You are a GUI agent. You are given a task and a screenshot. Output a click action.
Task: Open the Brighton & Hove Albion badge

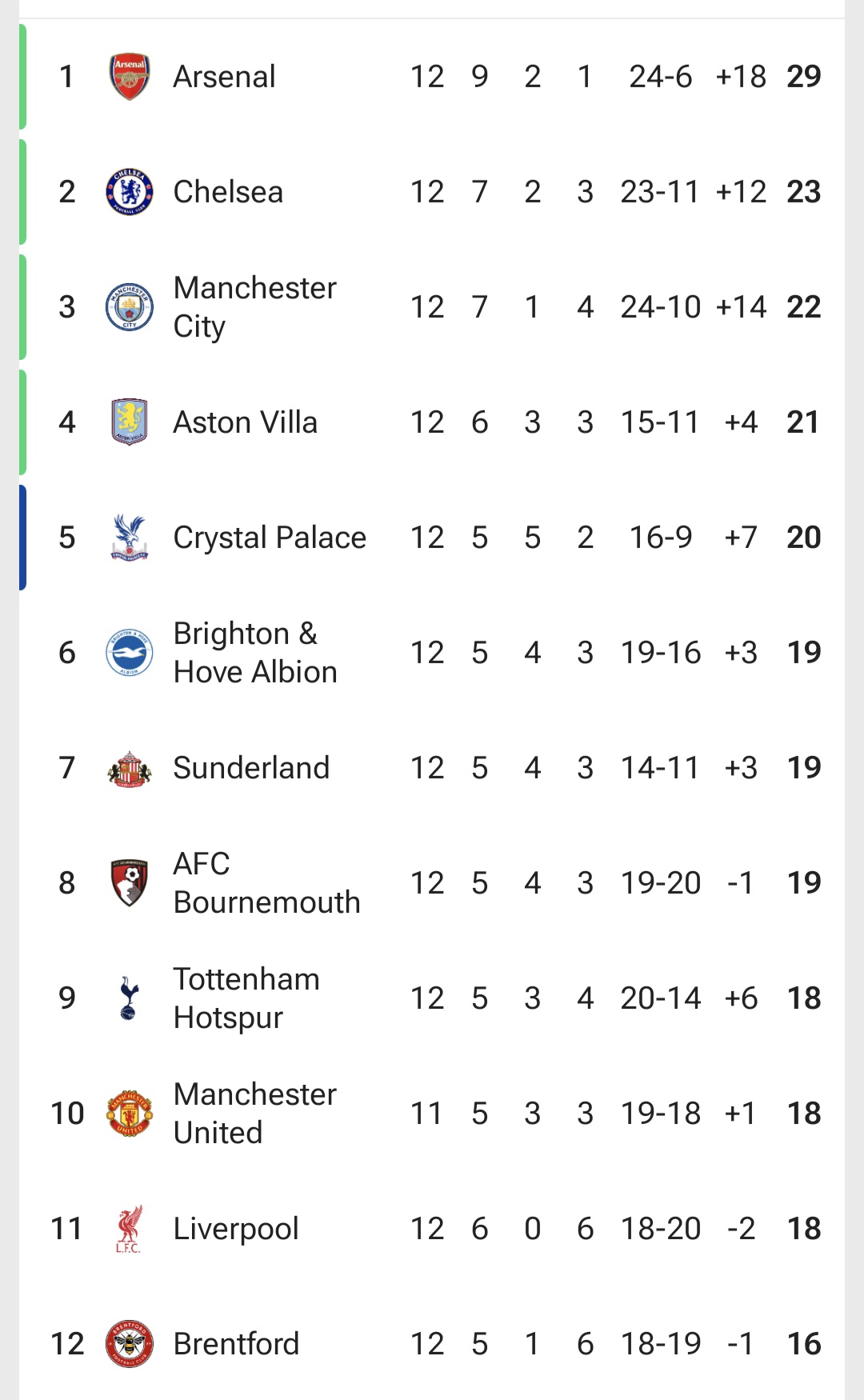[x=129, y=653]
